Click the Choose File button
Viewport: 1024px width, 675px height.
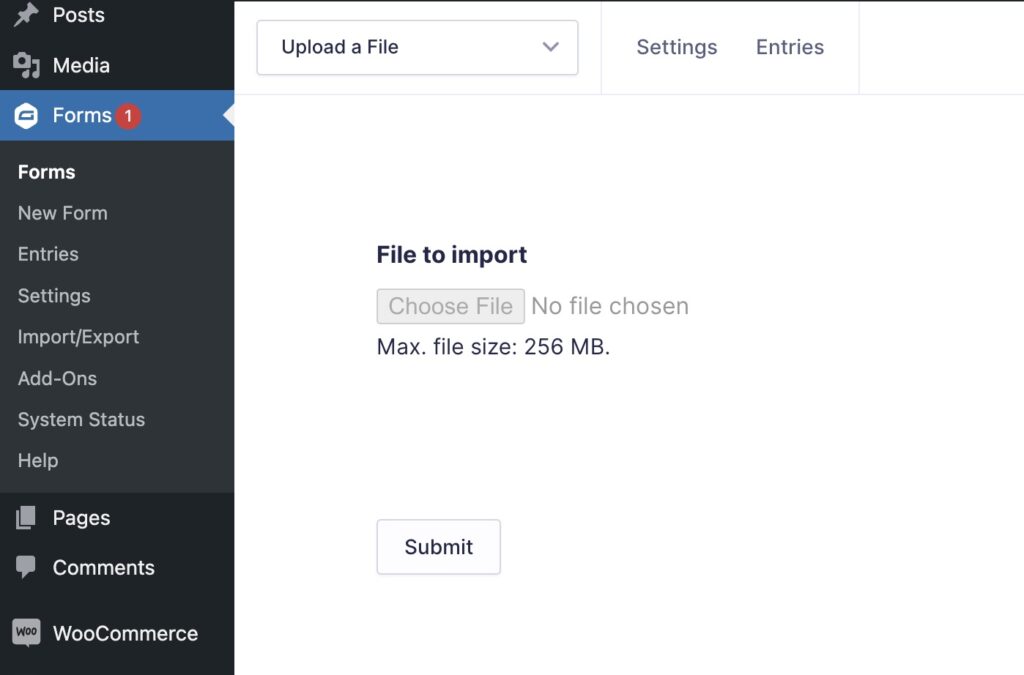[450, 305]
